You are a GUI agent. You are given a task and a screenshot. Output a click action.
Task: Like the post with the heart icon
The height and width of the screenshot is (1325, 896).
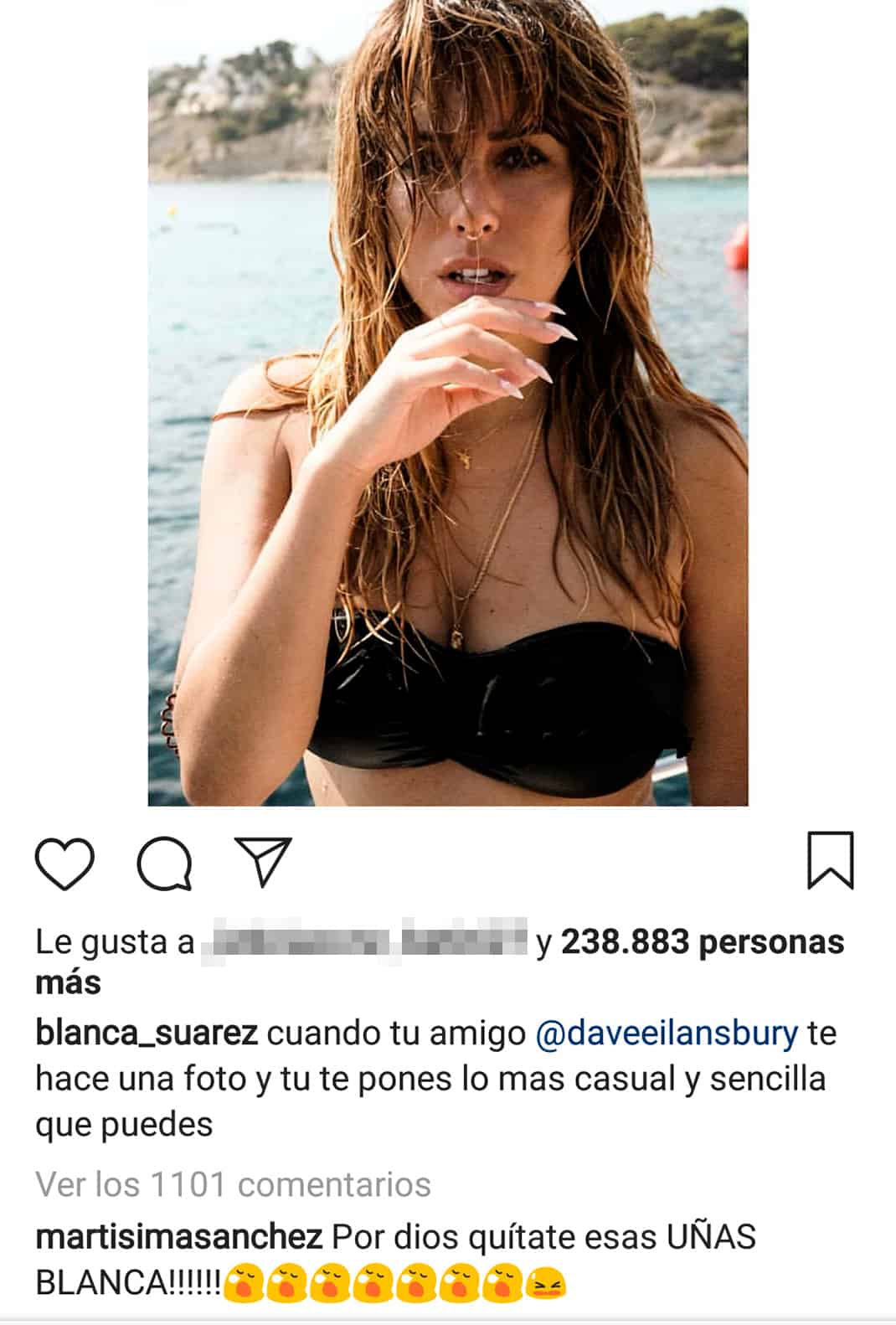64,863
